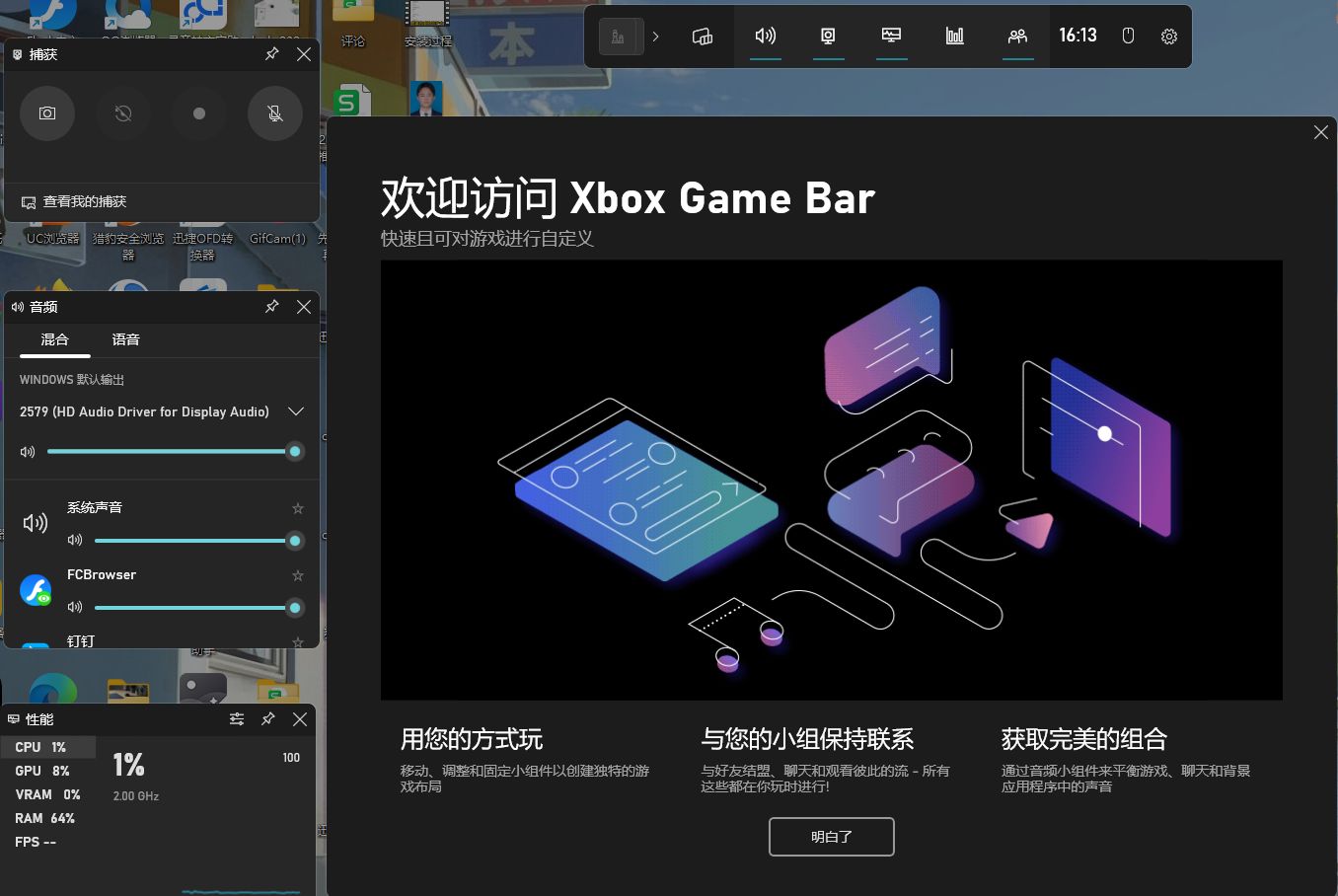Screen dimensions: 1338x896
Task: Click the 快速且可对游戏进行自定义 subtitle
Action: pos(487,239)
